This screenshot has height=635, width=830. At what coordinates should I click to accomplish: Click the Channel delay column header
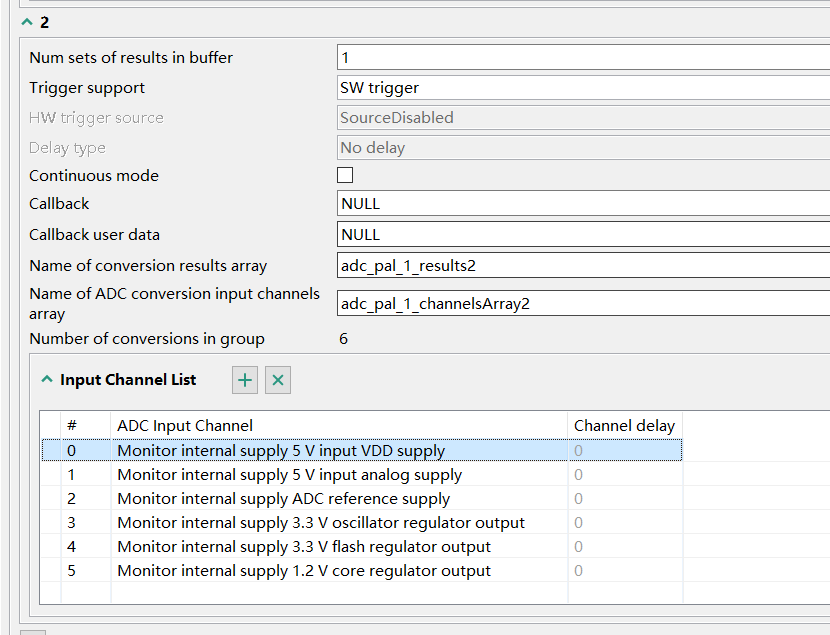[624, 426]
